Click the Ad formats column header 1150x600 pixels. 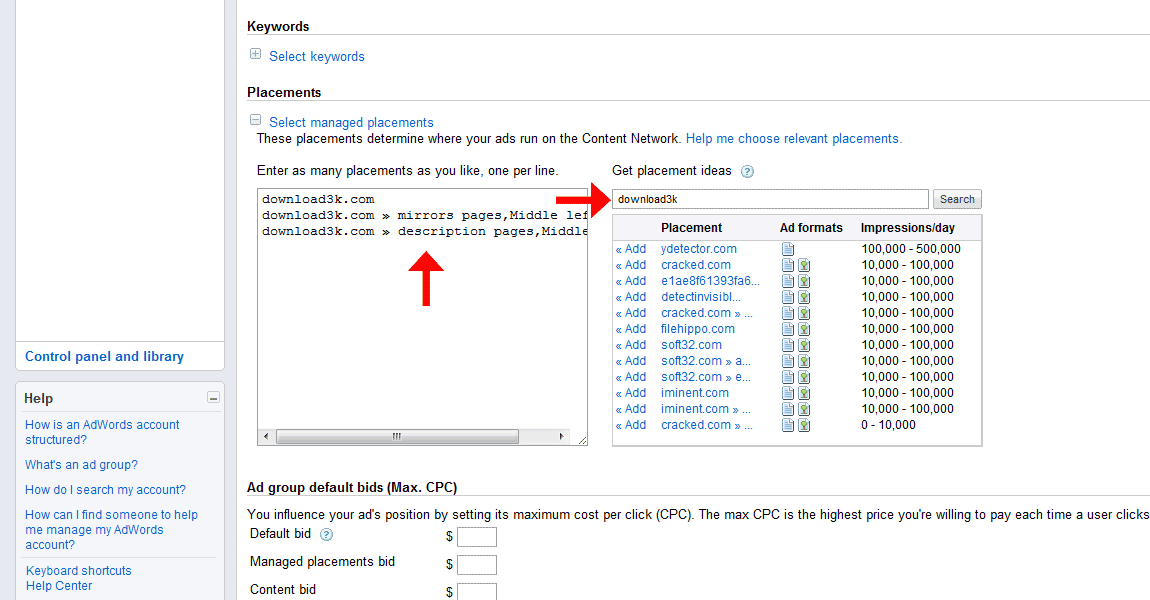coord(811,228)
